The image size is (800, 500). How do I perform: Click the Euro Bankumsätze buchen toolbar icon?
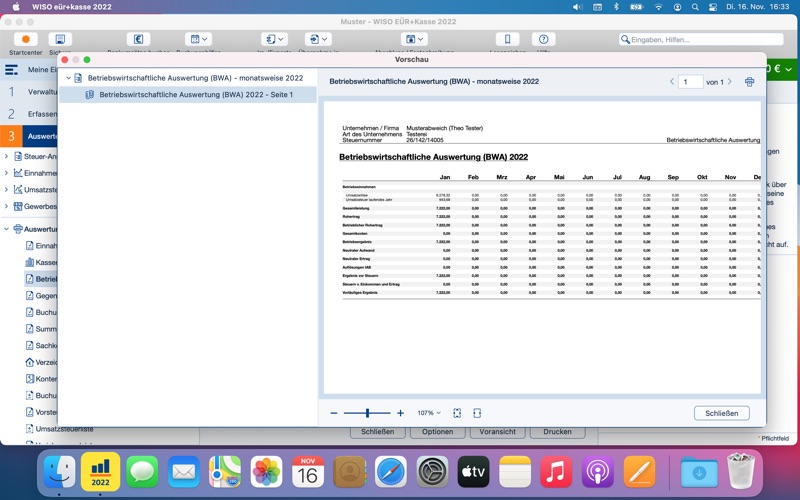(138, 39)
